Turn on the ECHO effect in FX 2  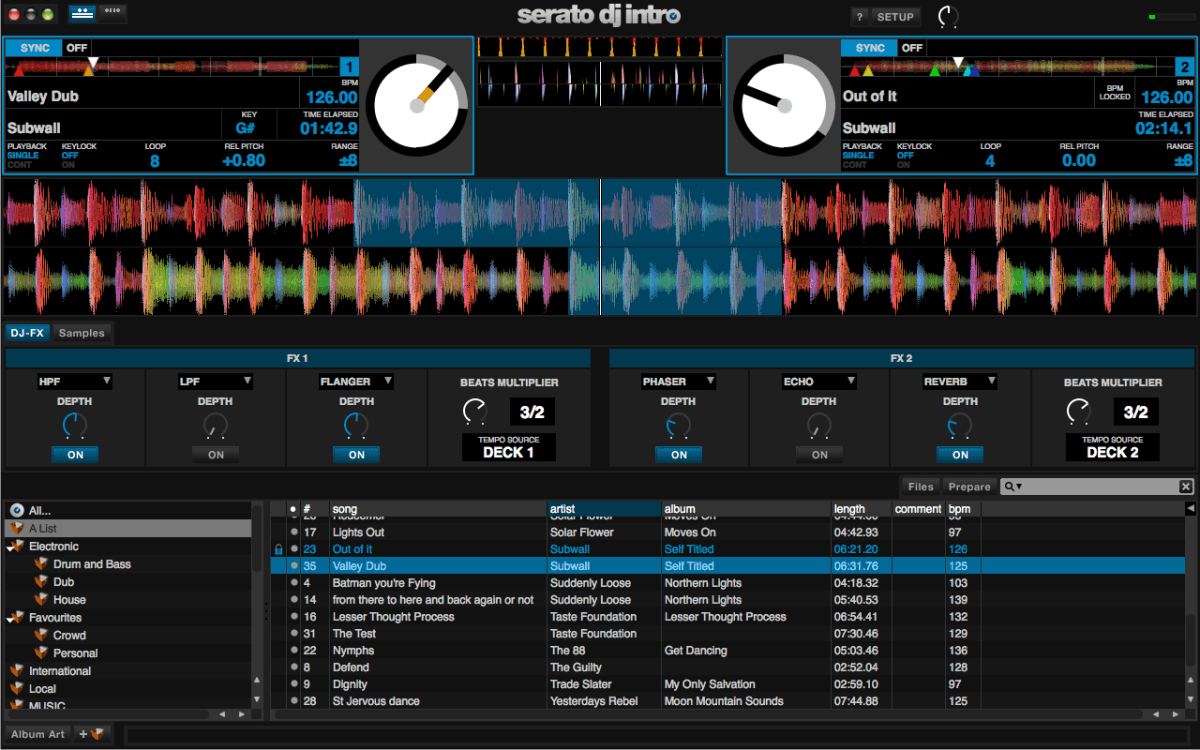click(x=819, y=454)
